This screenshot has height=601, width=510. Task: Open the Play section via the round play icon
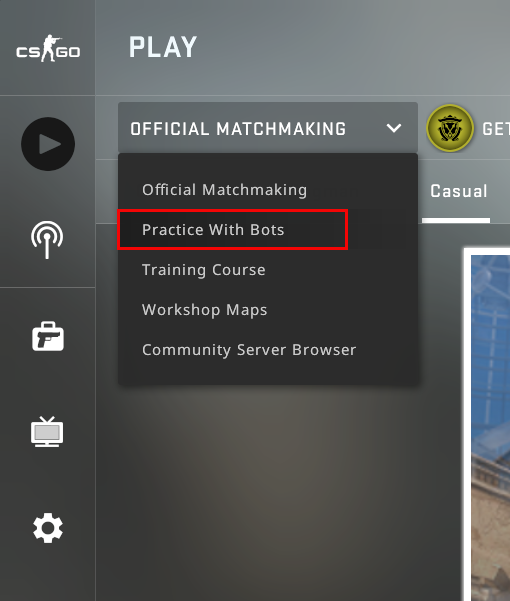point(48,144)
